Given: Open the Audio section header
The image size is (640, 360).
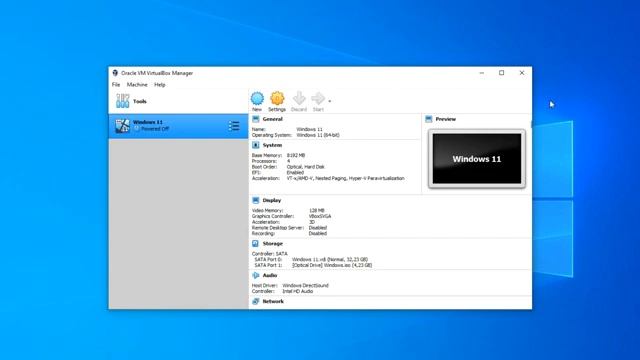Looking at the screenshot, I should click(x=270, y=276).
